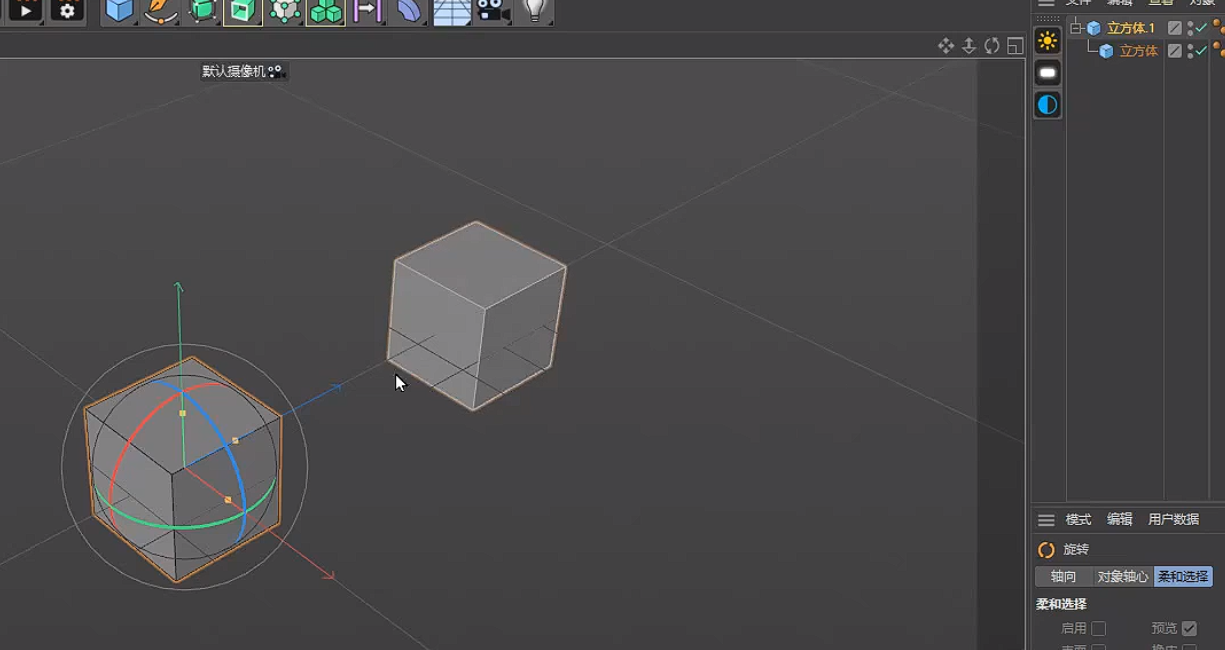Viewport: 1225px width, 650px height.
Task: Add a light with the bulb icon
Action: coord(535,11)
